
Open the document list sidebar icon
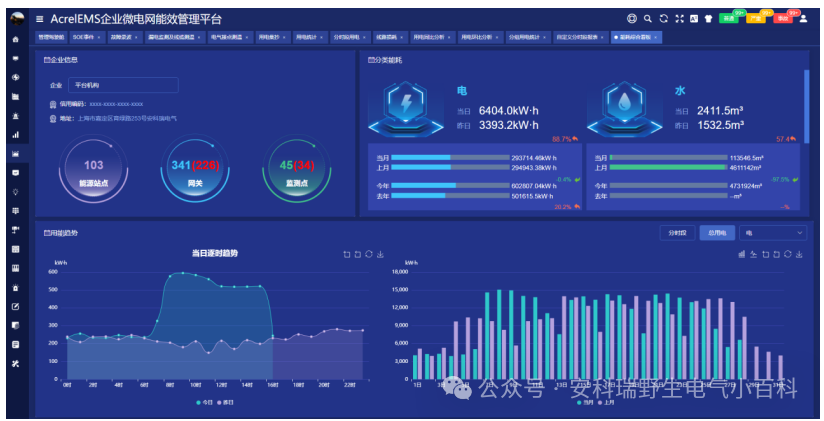click(15, 345)
